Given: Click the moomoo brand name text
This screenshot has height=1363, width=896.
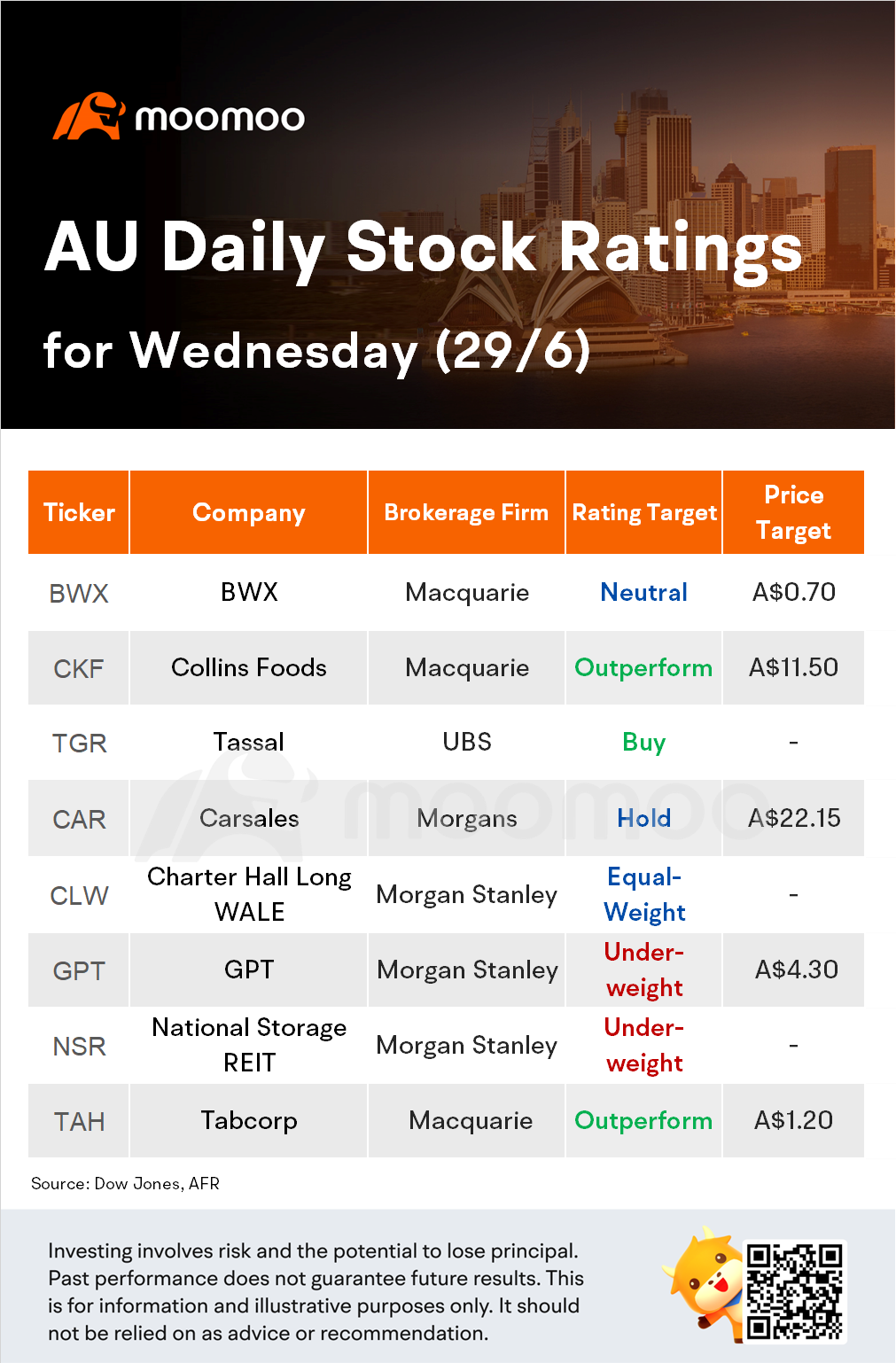Looking at the screenshot, I should (x=220, y=118).
